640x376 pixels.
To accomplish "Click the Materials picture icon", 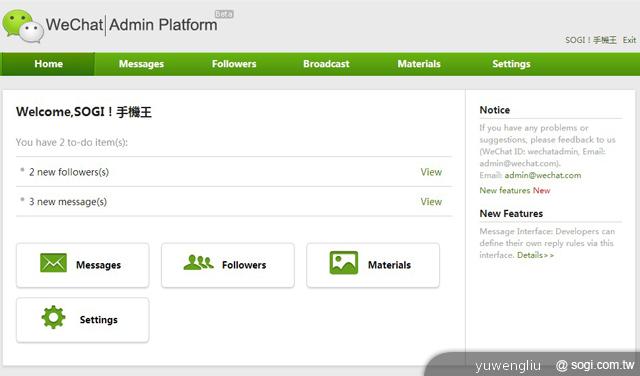I will pos(344,263).
